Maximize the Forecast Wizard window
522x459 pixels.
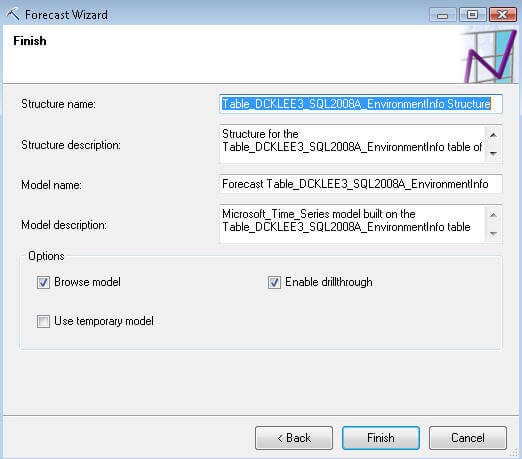[x=472, y=15]
